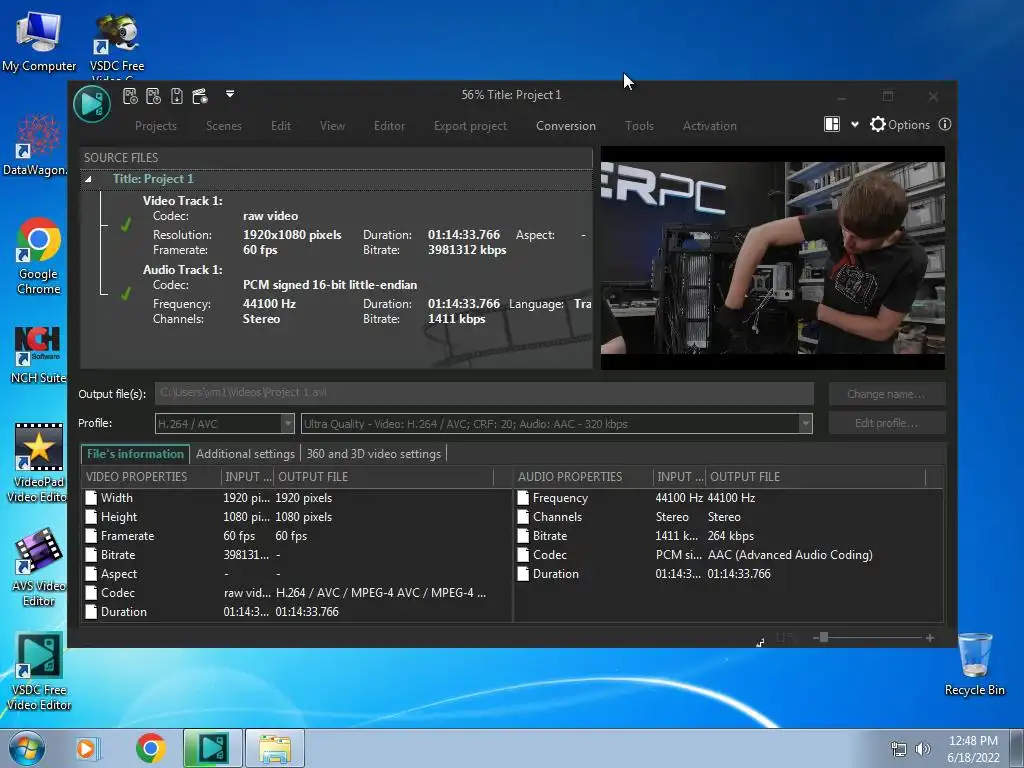1024x768 pixels.
Task: Click the Change name... button
Action: pyautogui.click(x=886, y=394)
